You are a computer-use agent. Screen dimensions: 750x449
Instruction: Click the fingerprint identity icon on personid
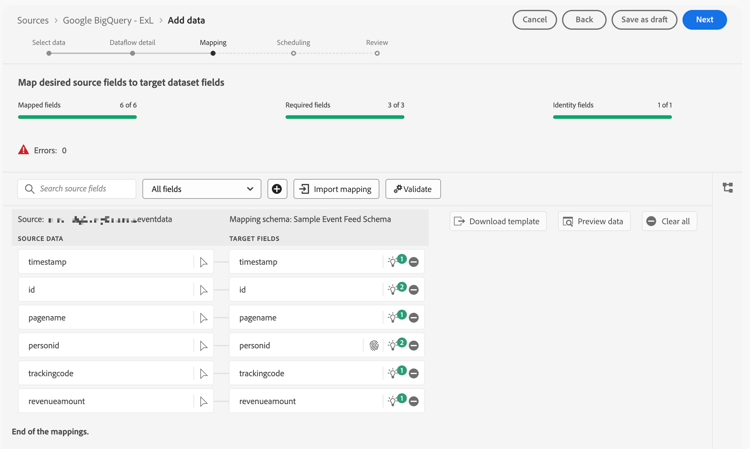tap(374, 346)
